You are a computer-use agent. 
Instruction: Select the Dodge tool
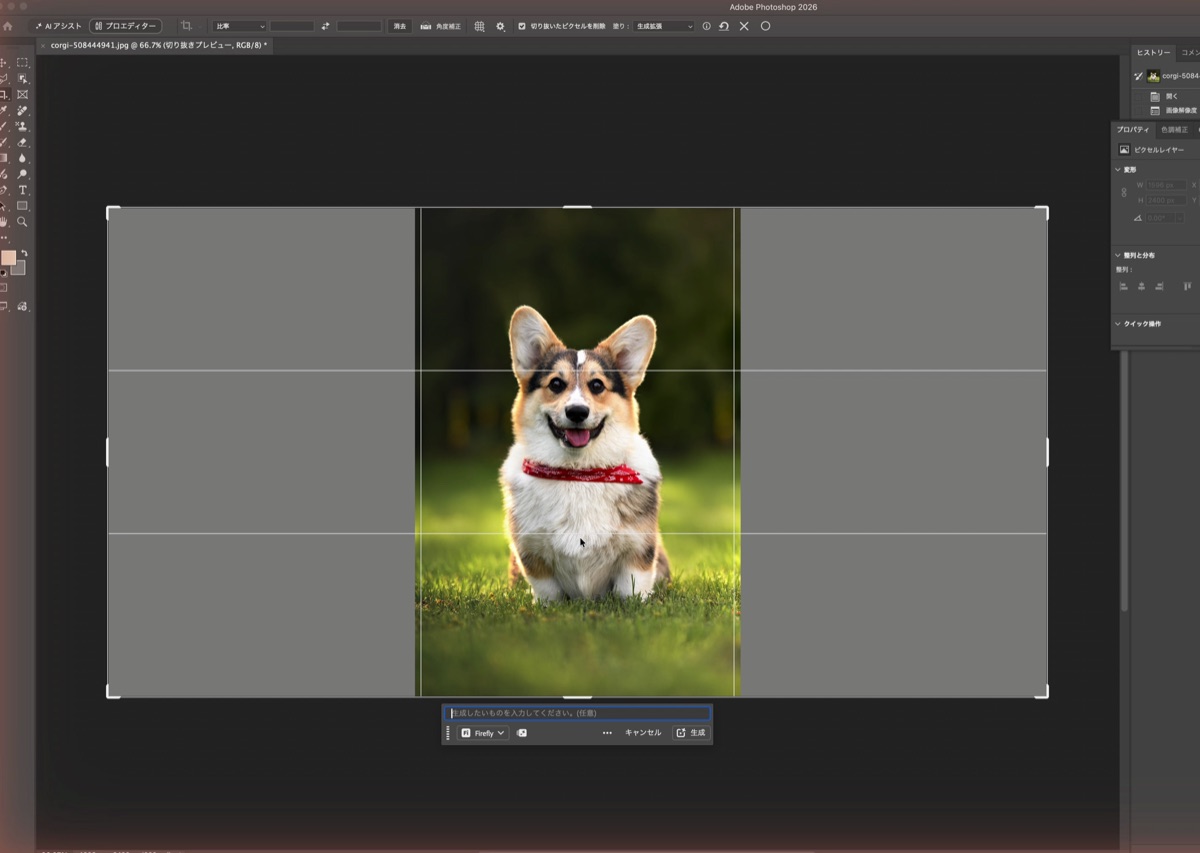coord(22,174)
